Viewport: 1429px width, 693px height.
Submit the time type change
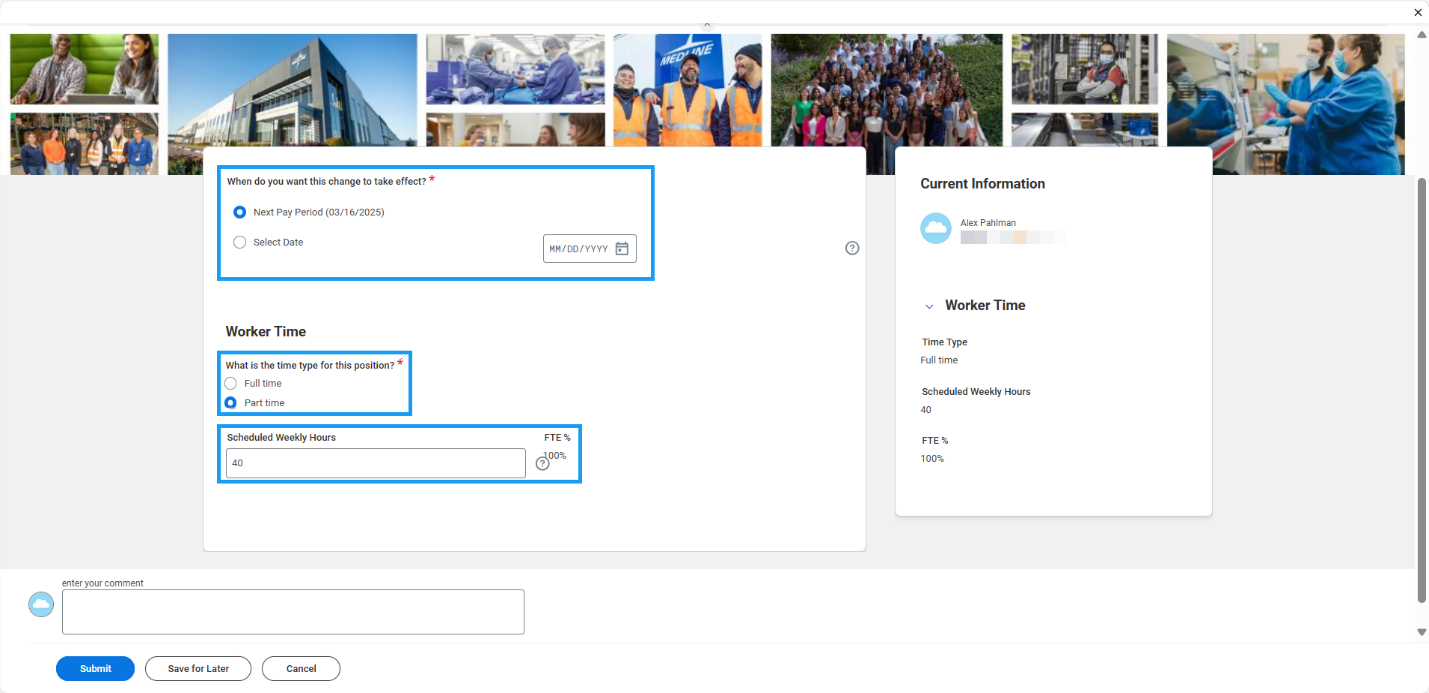pyautogui.click(x=95, y=668)
